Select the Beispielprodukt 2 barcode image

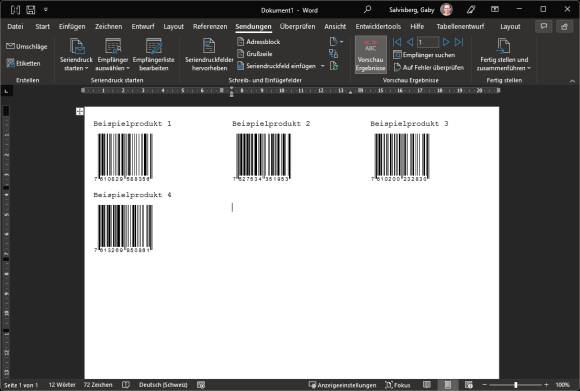(263, 156)
